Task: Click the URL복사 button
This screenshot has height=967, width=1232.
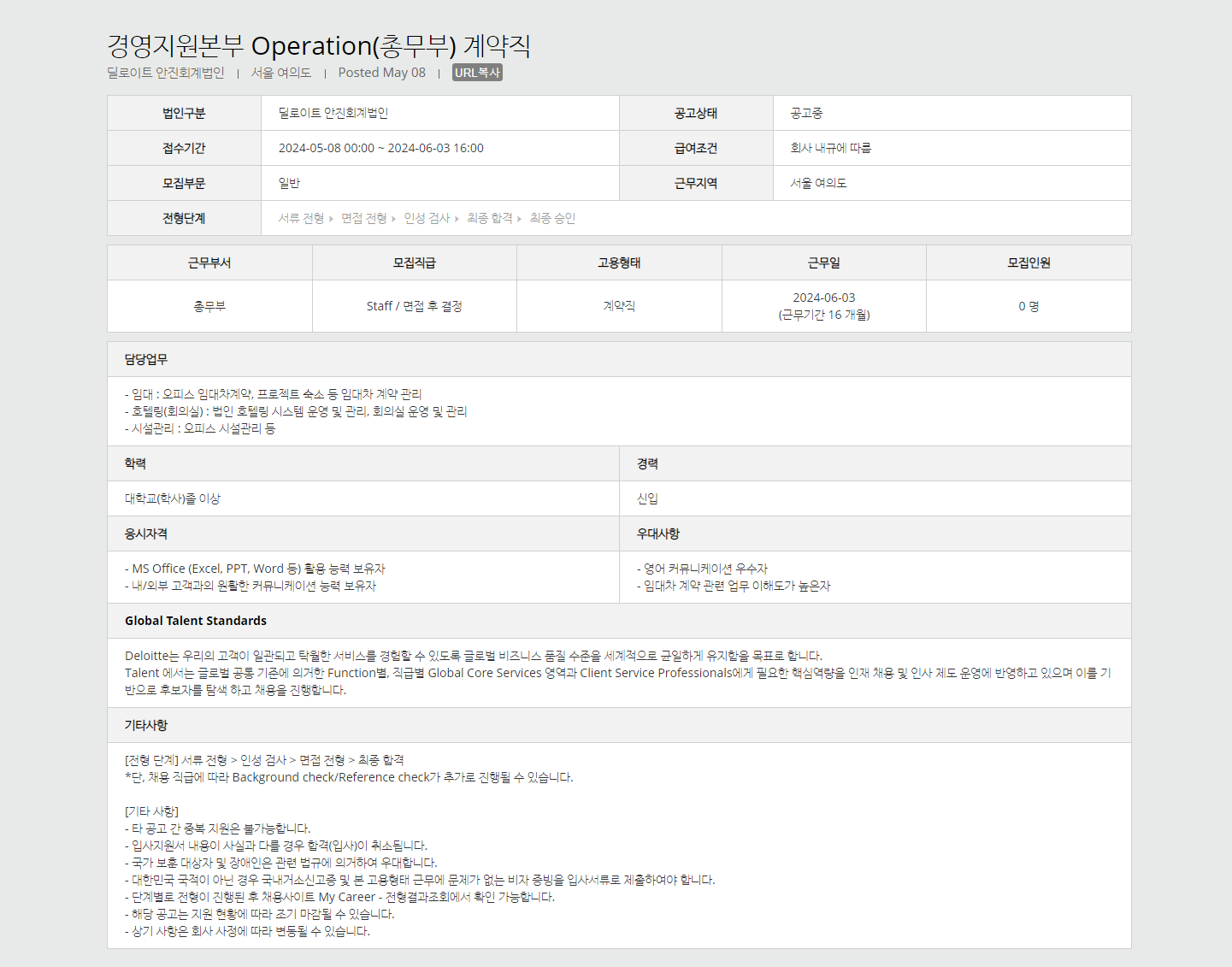Action: (x=477, y=73)
